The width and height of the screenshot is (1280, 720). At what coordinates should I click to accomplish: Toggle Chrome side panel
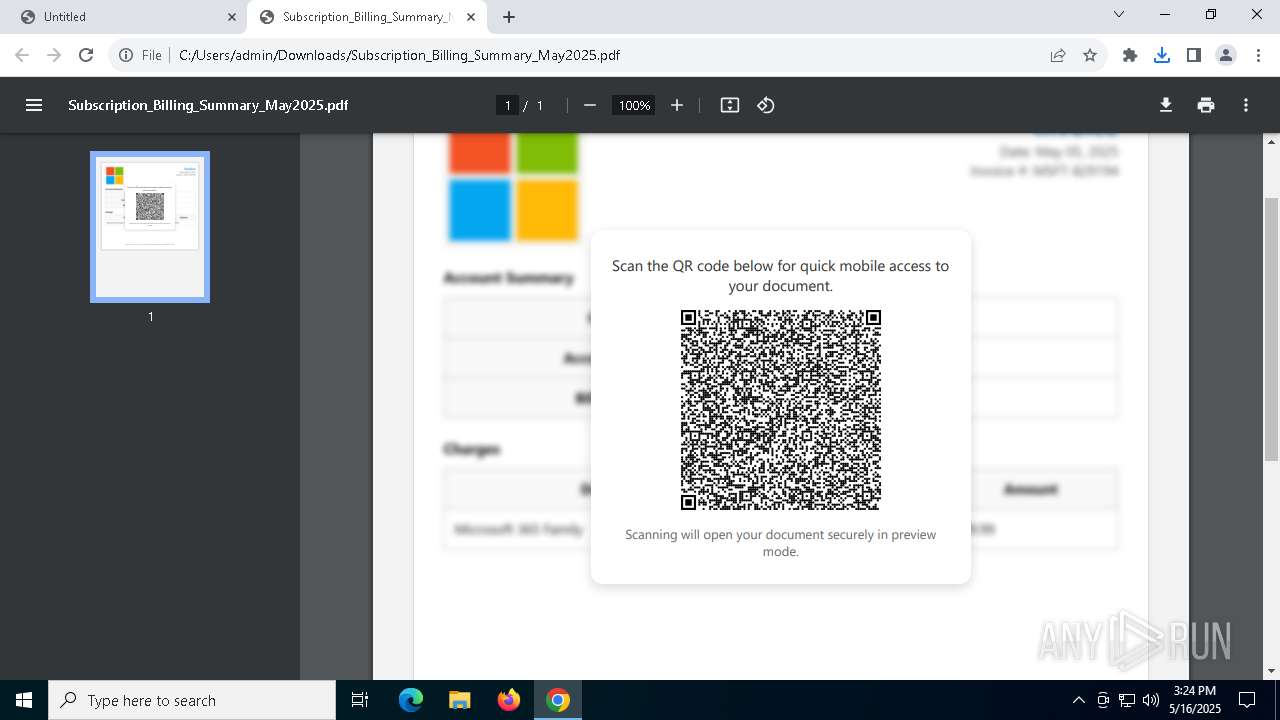pos(1194,55)
